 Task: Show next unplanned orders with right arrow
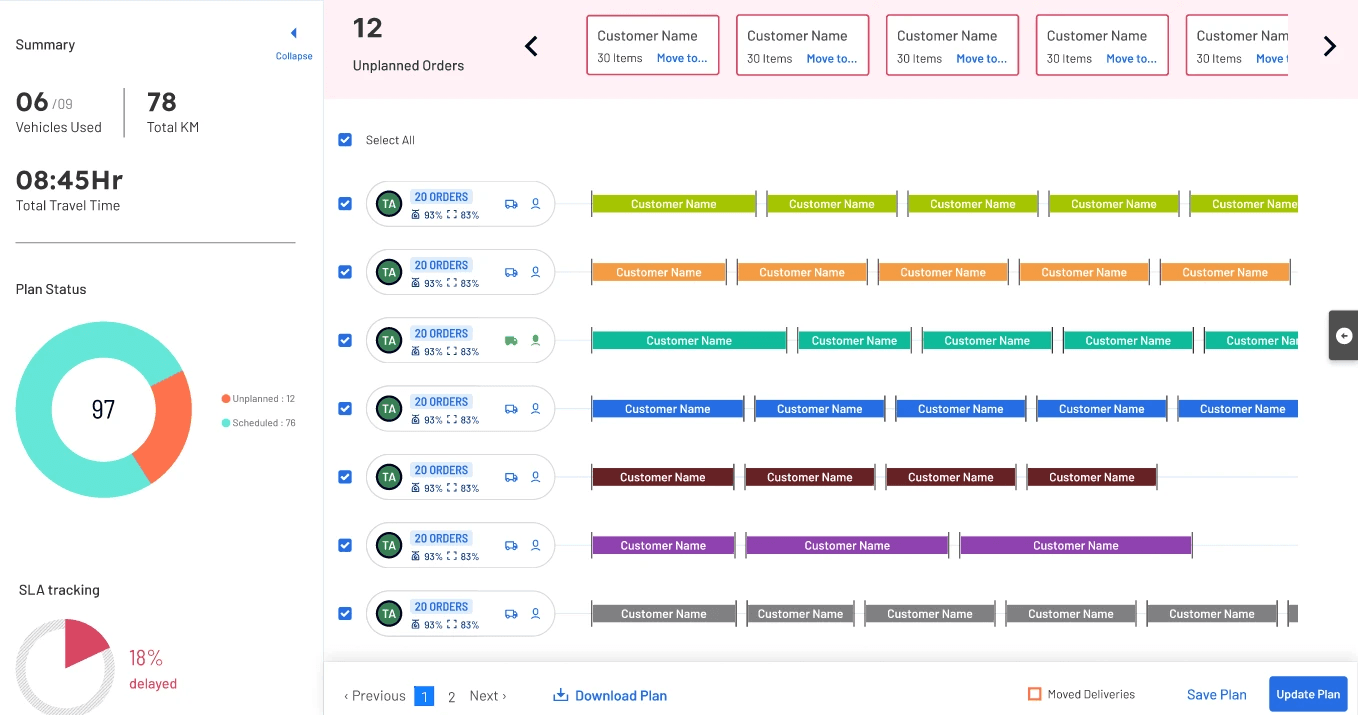coord(1329,46)
